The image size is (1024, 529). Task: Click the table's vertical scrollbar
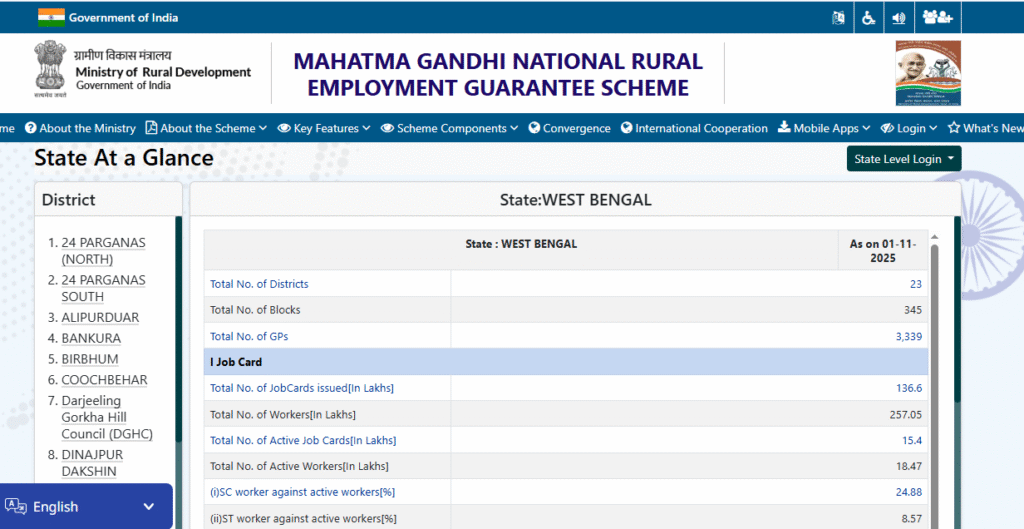[x=934, y=385]
